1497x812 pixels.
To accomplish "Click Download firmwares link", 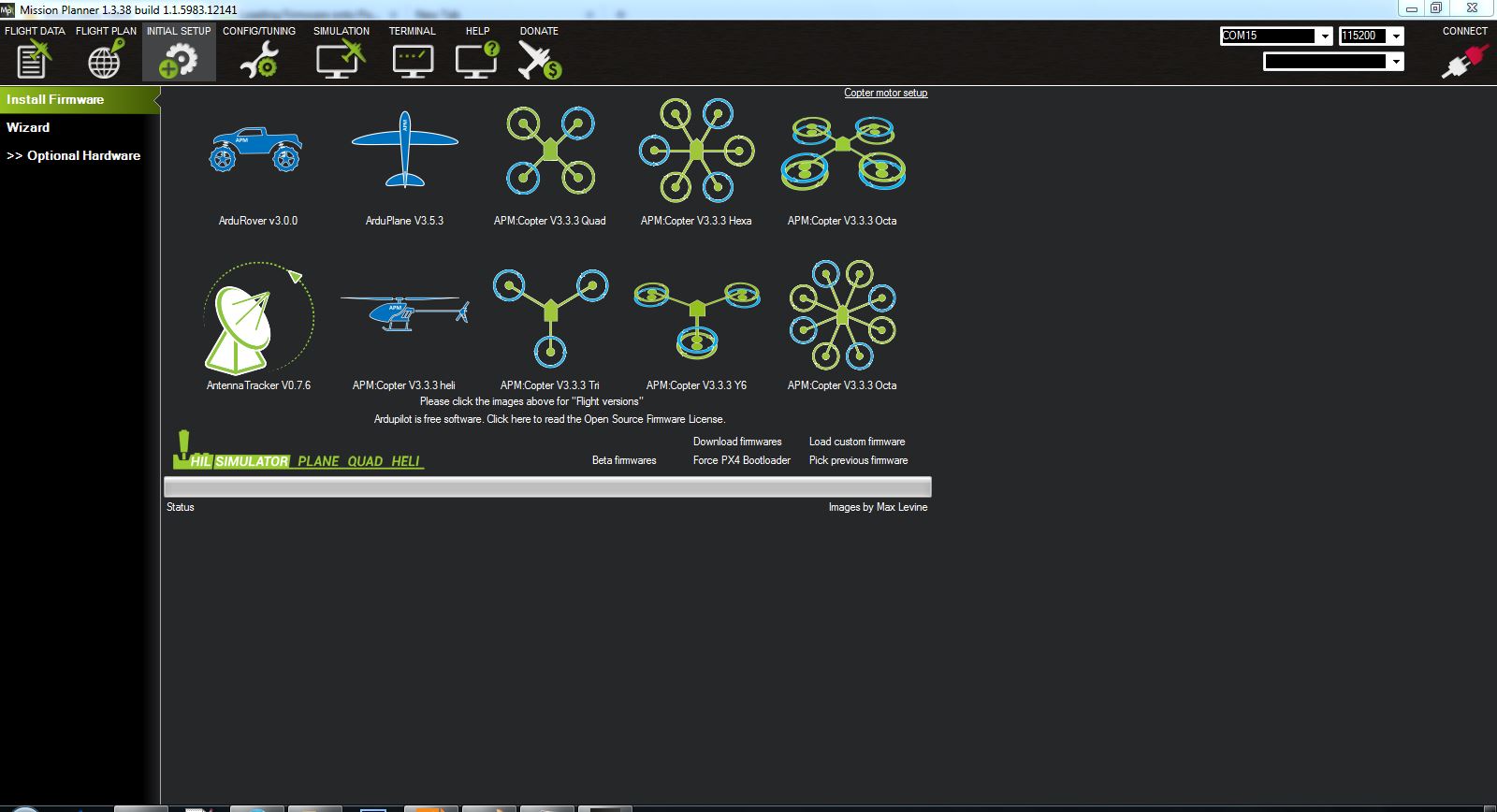I will (737, 442).
